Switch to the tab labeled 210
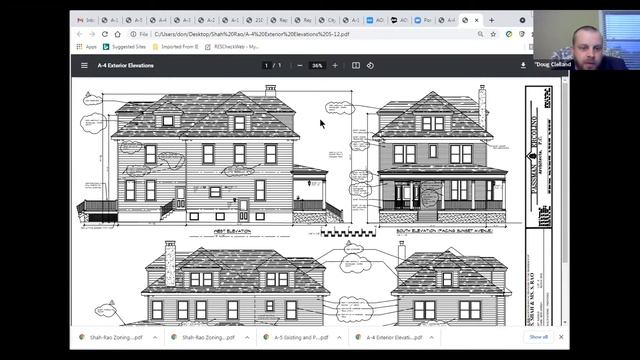The height and width of the screenshot is (360, 640). 255,20
